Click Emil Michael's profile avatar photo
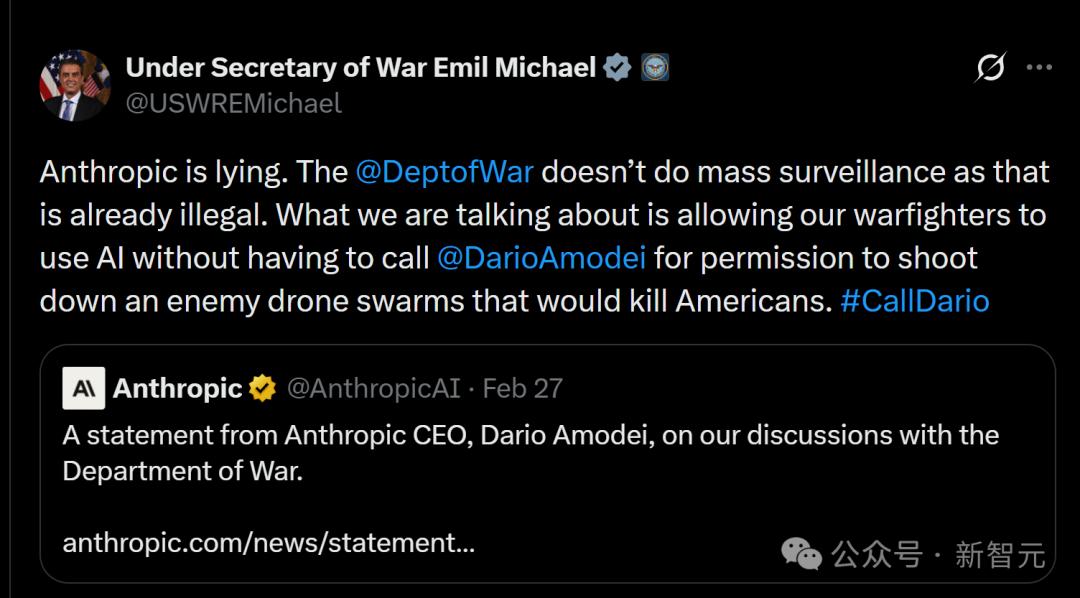The image size is (1080, 598). pos(75,85)
